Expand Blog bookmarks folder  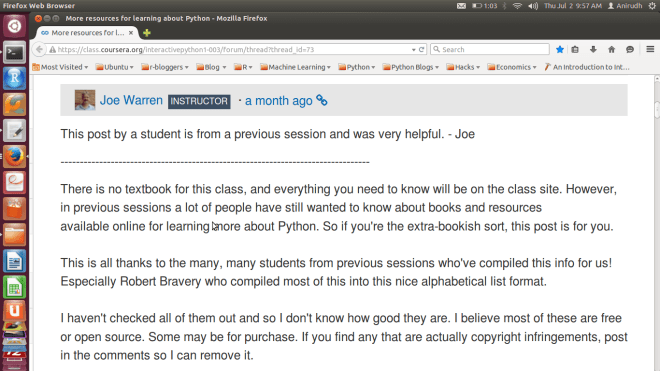pyautogui.click(x=211, y=67)
